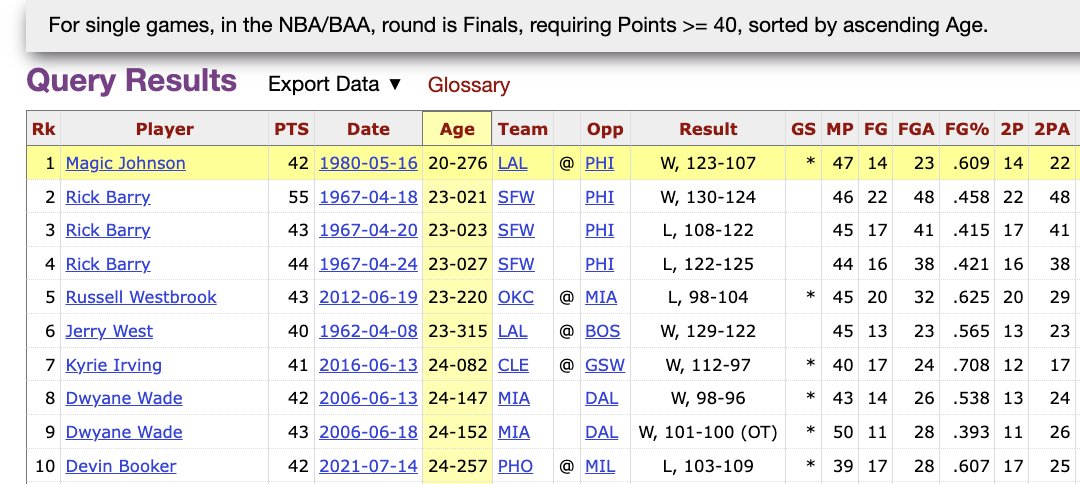Sort by the Player column header
Image resolution: width=1080 pixels, height=484 pixels.
(165, 129)
